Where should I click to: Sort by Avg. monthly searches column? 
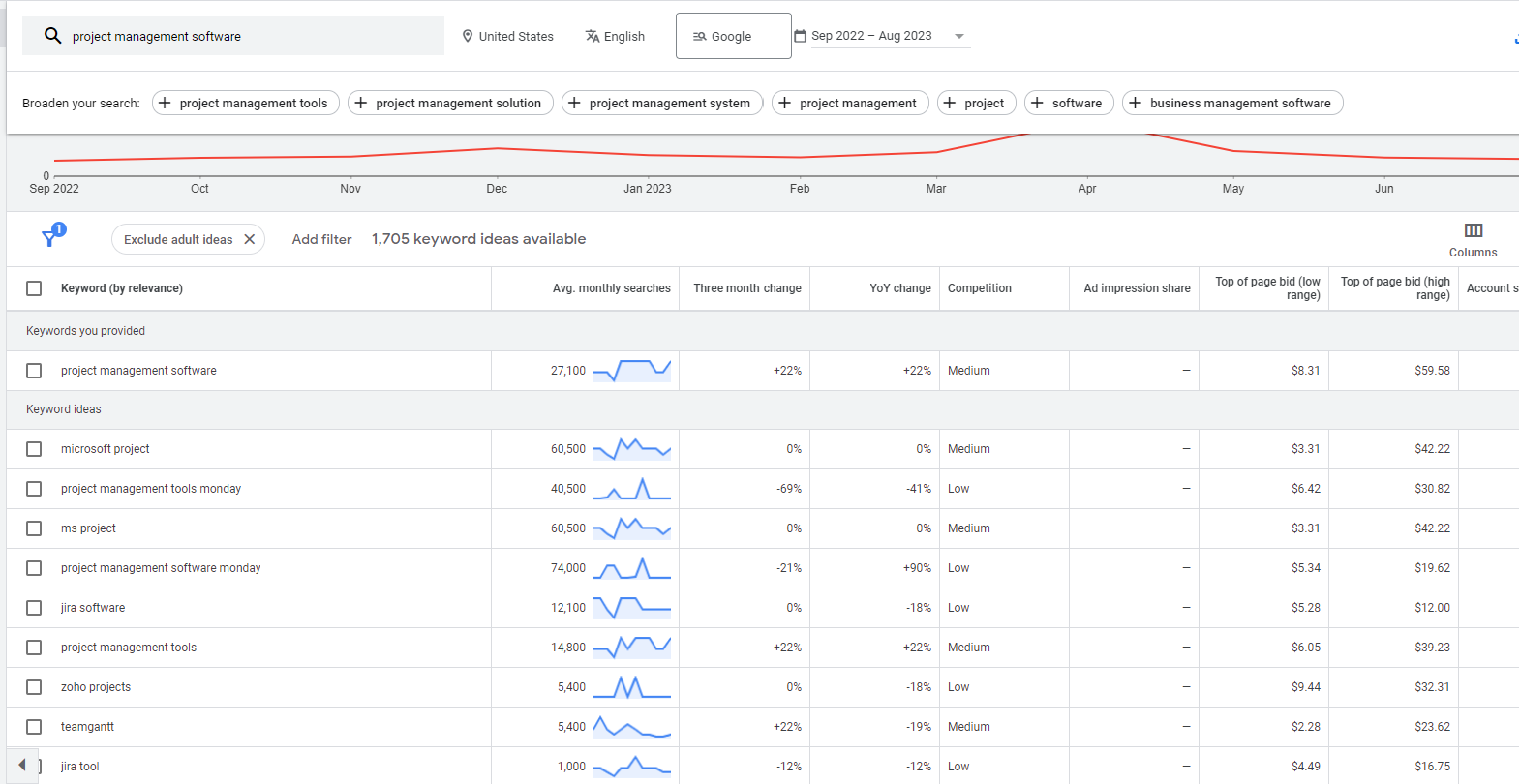(x=612, y=288)
